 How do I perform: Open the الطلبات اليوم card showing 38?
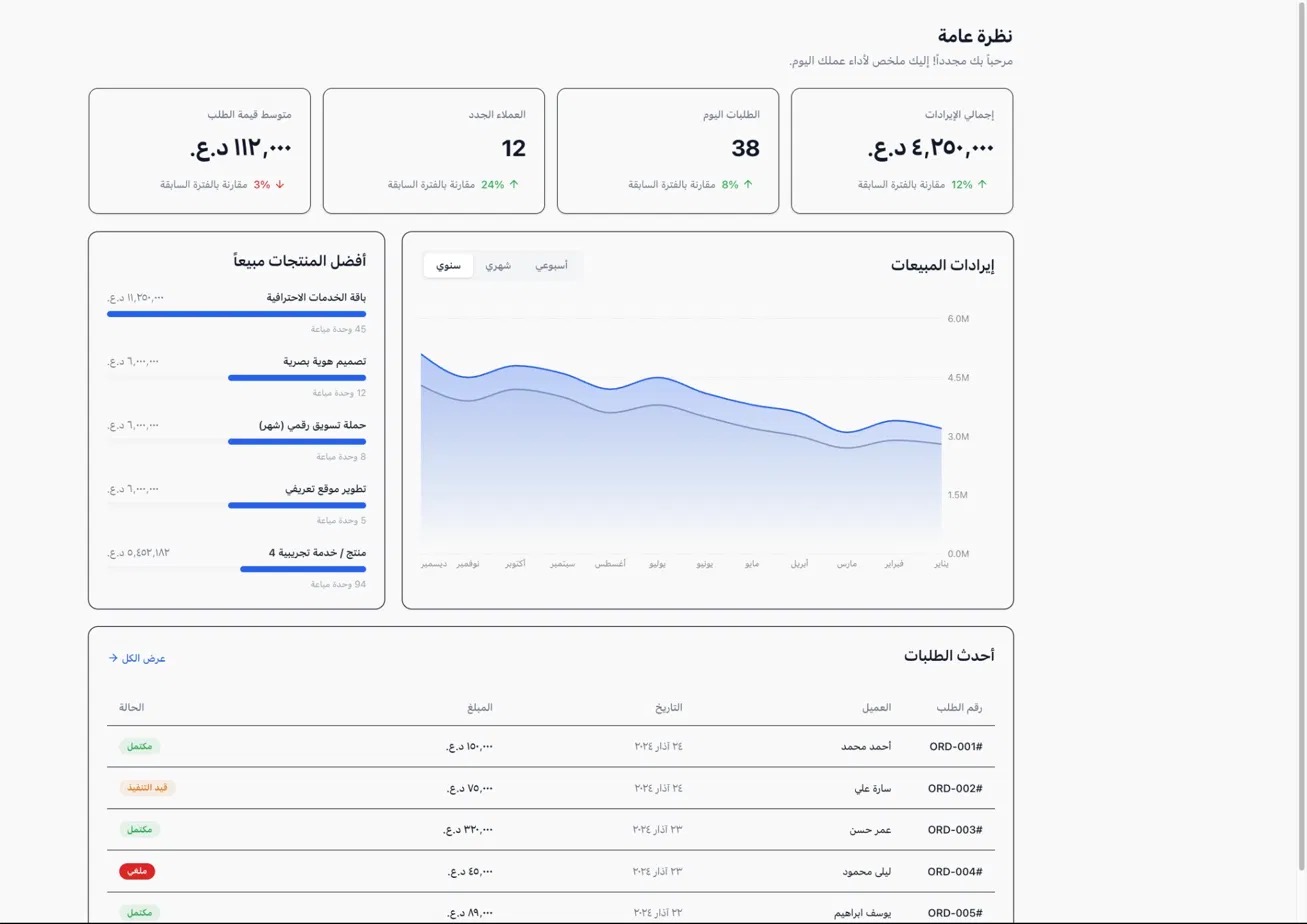tap(668, 151)
